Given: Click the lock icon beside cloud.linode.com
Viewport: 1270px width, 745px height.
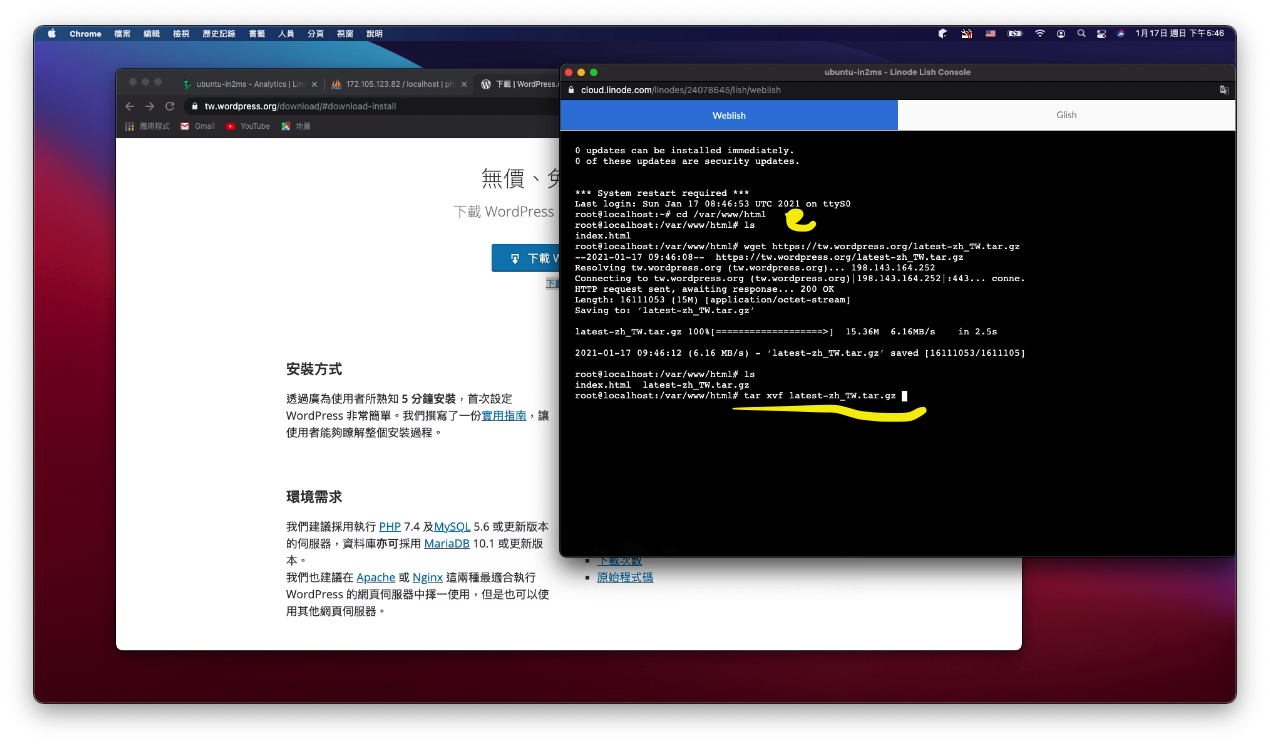Looking at the screenshot, I should pyautogui.click(x=572, y=90).
